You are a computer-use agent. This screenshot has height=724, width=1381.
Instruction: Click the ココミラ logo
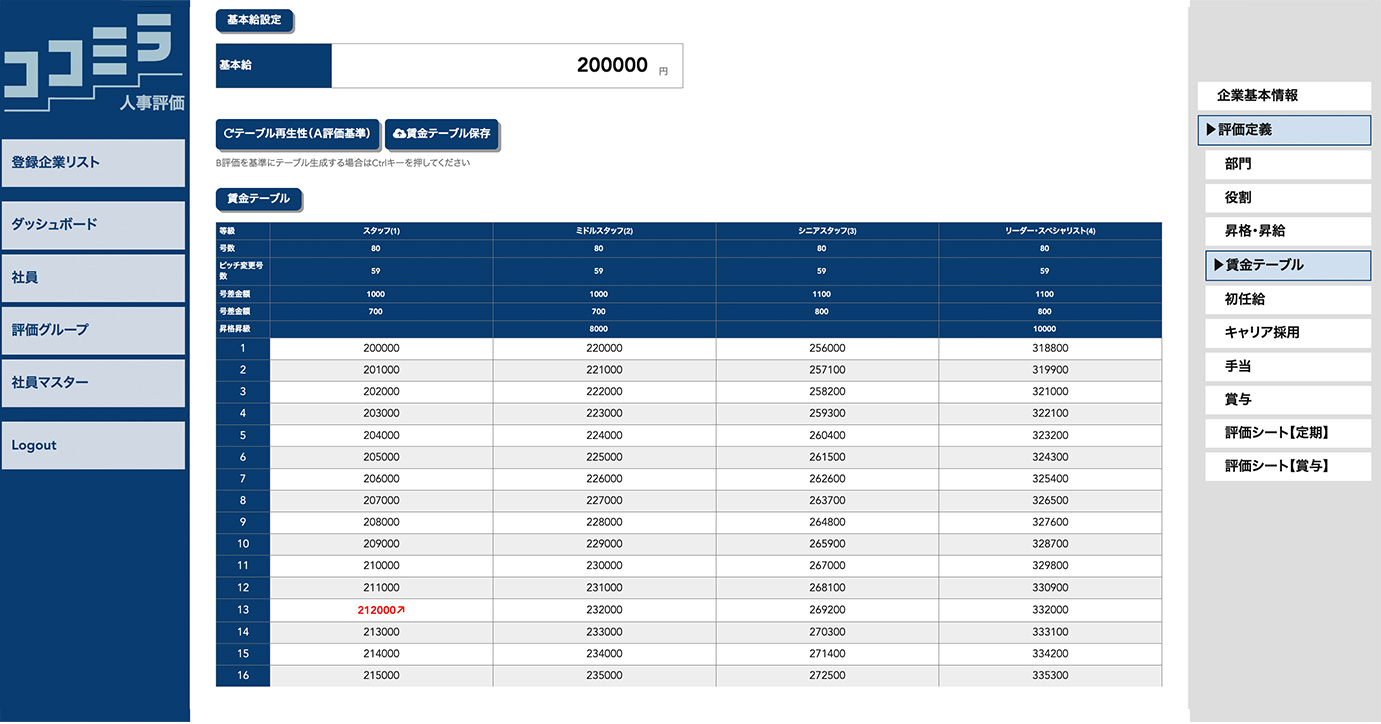coord(93,68)
